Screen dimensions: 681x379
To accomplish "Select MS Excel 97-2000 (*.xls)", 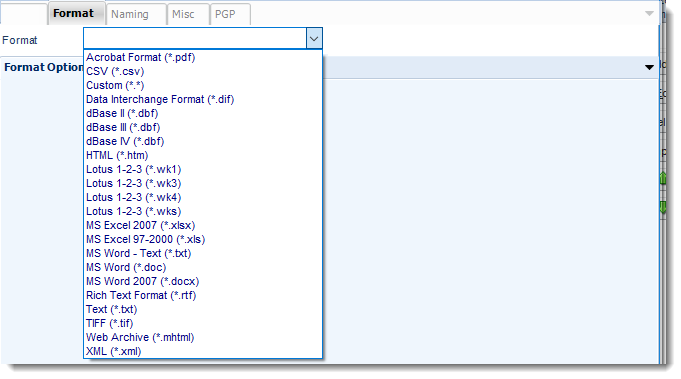I will (x=203, y=239).
